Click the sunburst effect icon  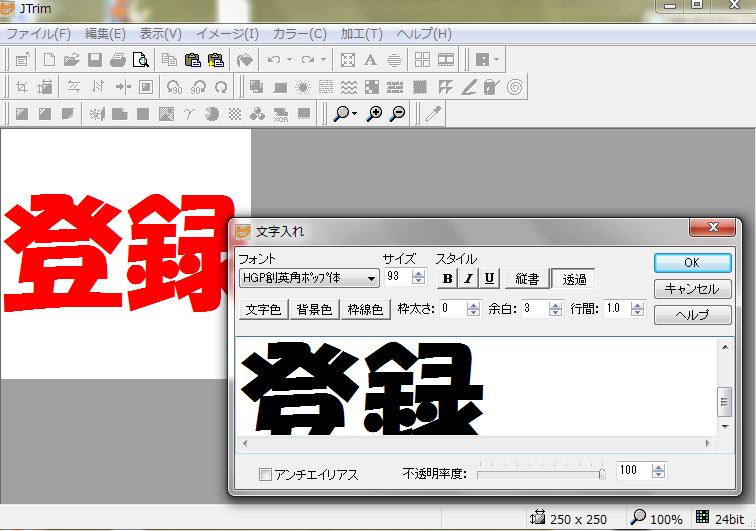pyautogui.click(x=303, y=87)
